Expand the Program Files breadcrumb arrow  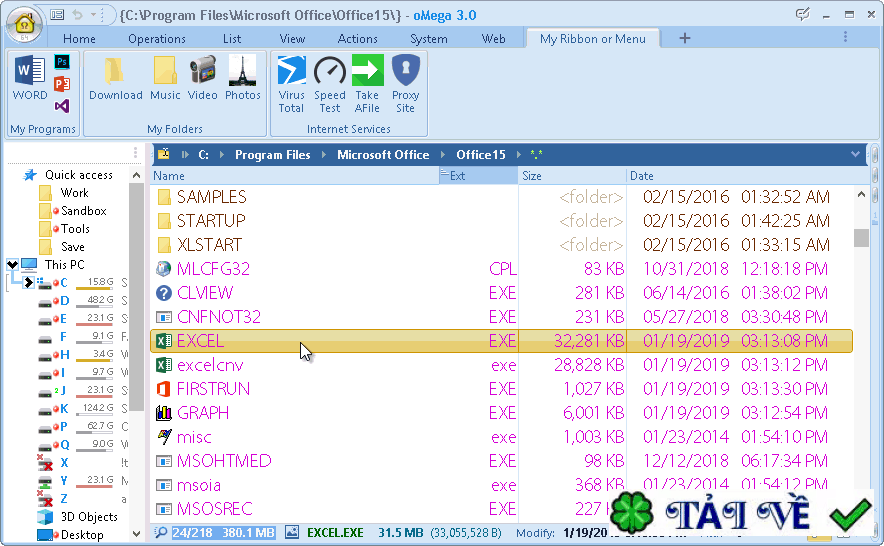(323, 155)
